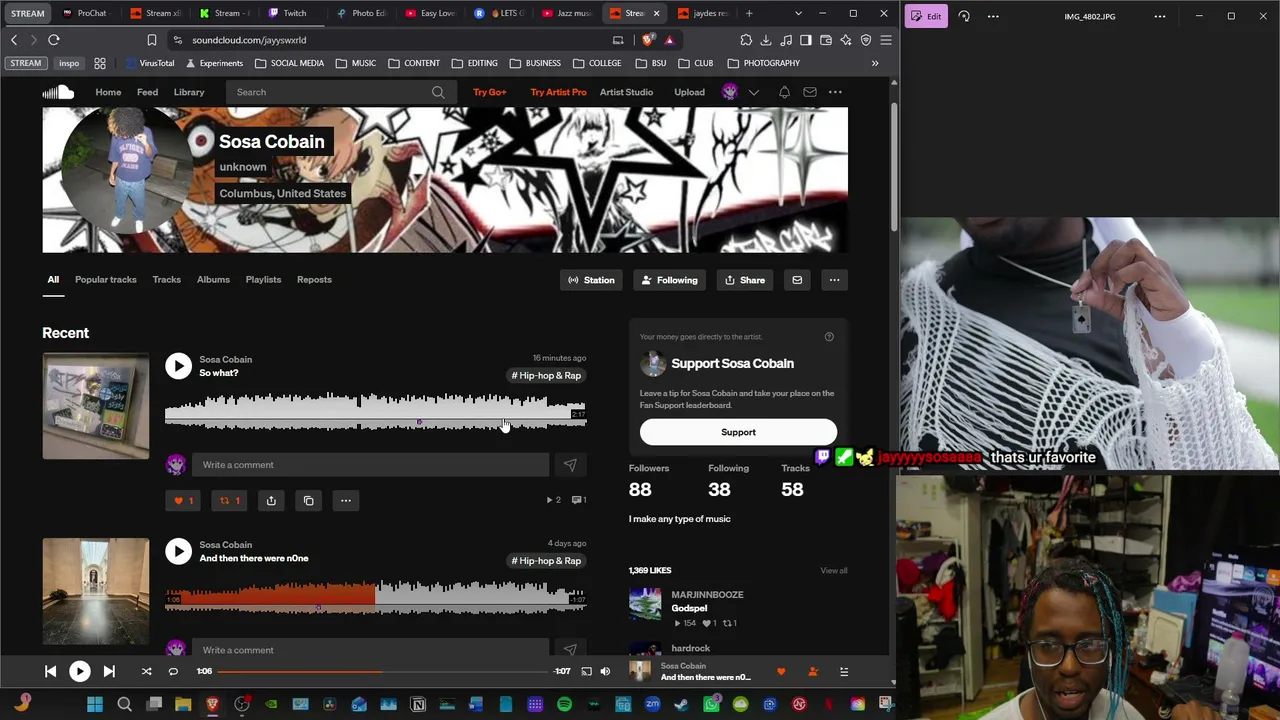Open the So what? cover thumbnail
This screenshot has width=1280, height=720.
point(95,406)
